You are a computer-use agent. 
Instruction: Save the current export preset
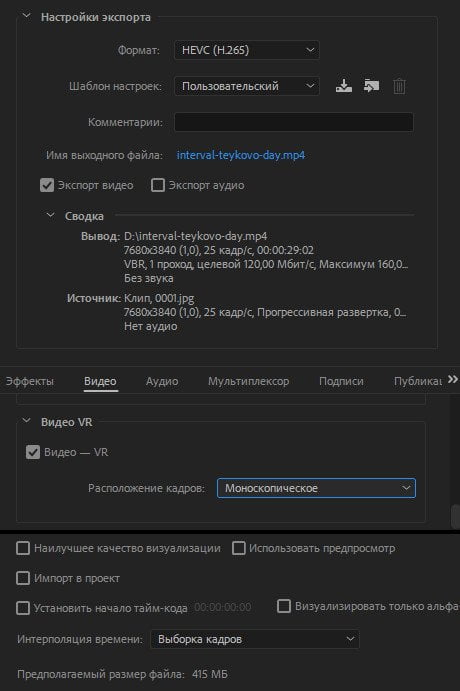pyautogui.click(x=344, y=85)
